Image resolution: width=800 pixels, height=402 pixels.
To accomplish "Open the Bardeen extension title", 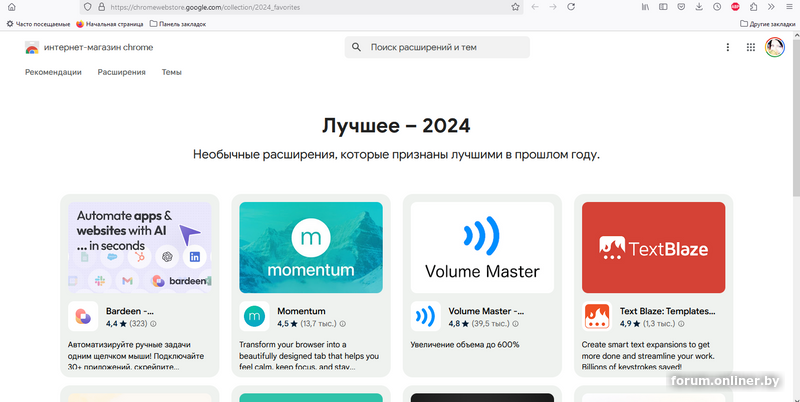I will click(x=130, y=311).
